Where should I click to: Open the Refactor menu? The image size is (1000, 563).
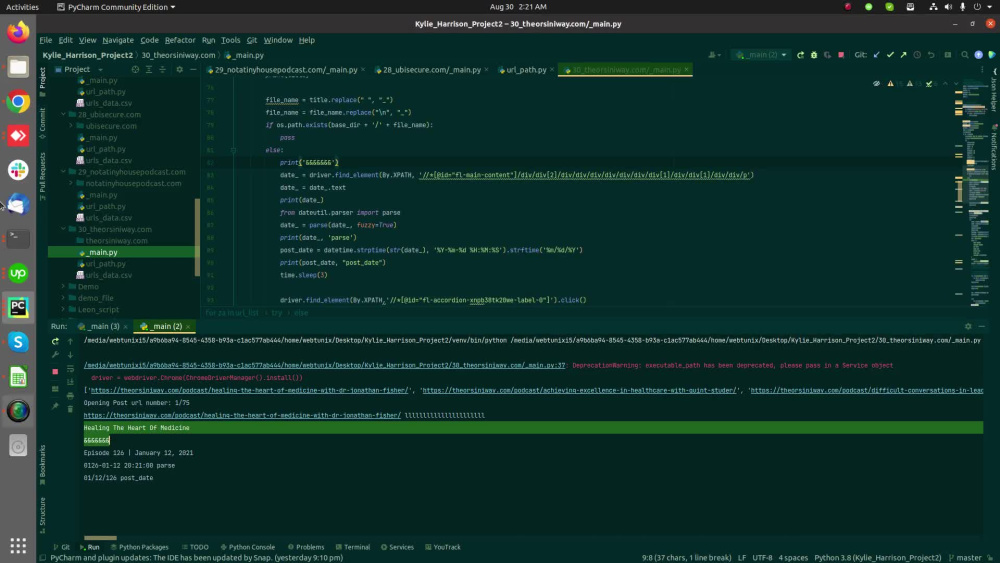pyautogui.click(x=180, y=40)
